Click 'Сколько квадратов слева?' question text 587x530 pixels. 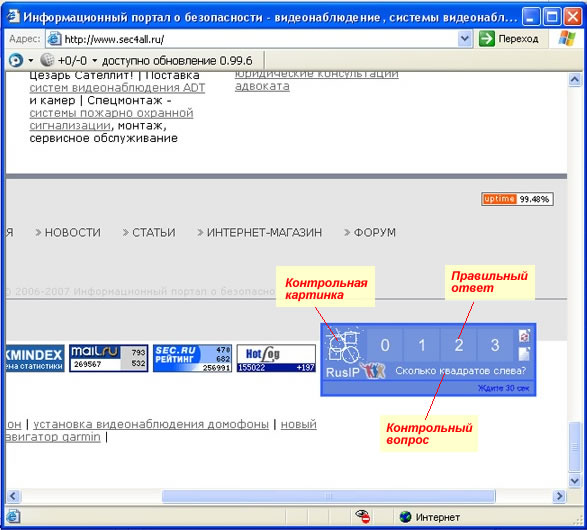coord(460,371)
